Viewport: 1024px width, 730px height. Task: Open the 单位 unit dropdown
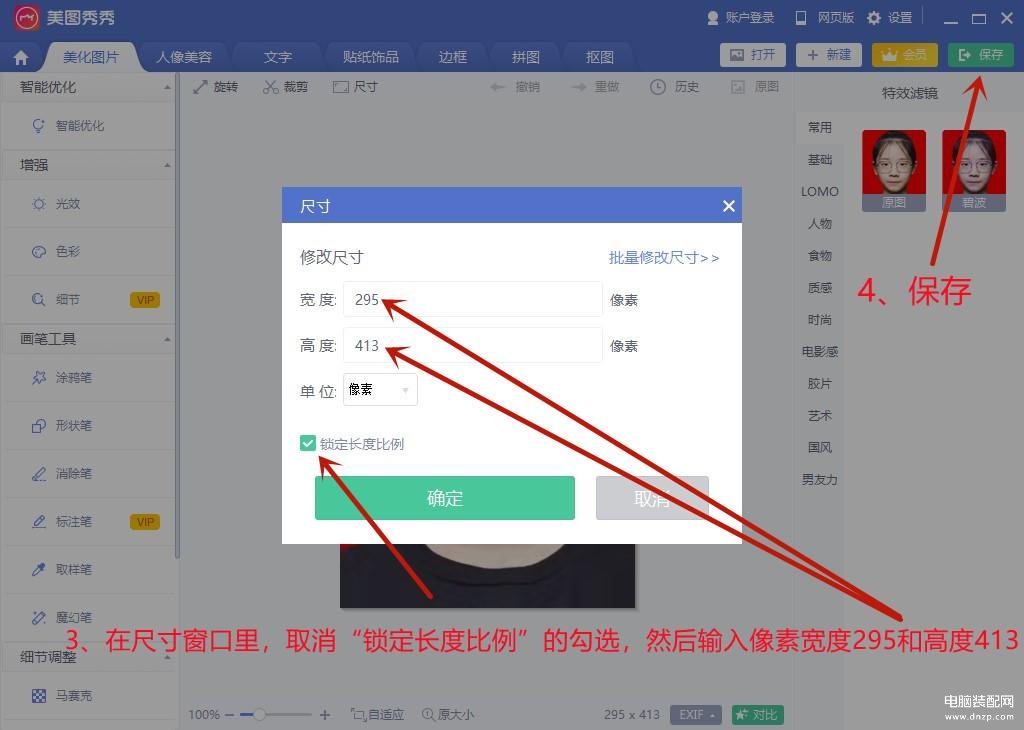click(x=380, y=390)
